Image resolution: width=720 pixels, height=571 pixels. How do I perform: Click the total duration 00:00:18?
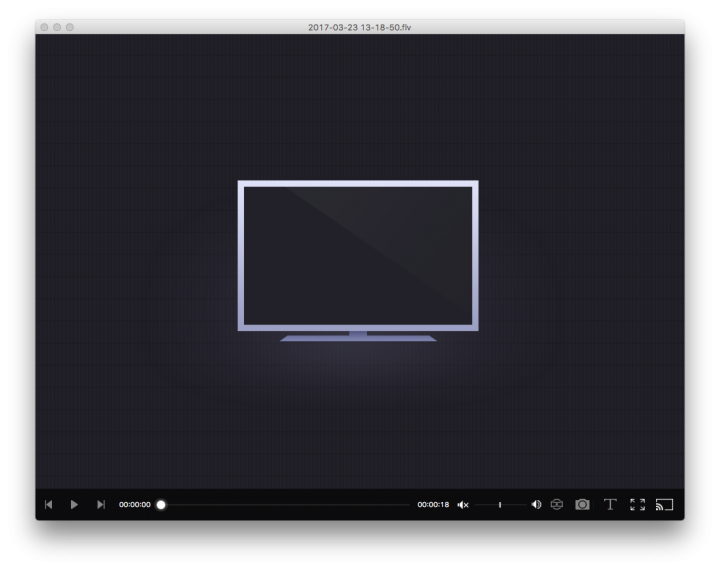433,504
